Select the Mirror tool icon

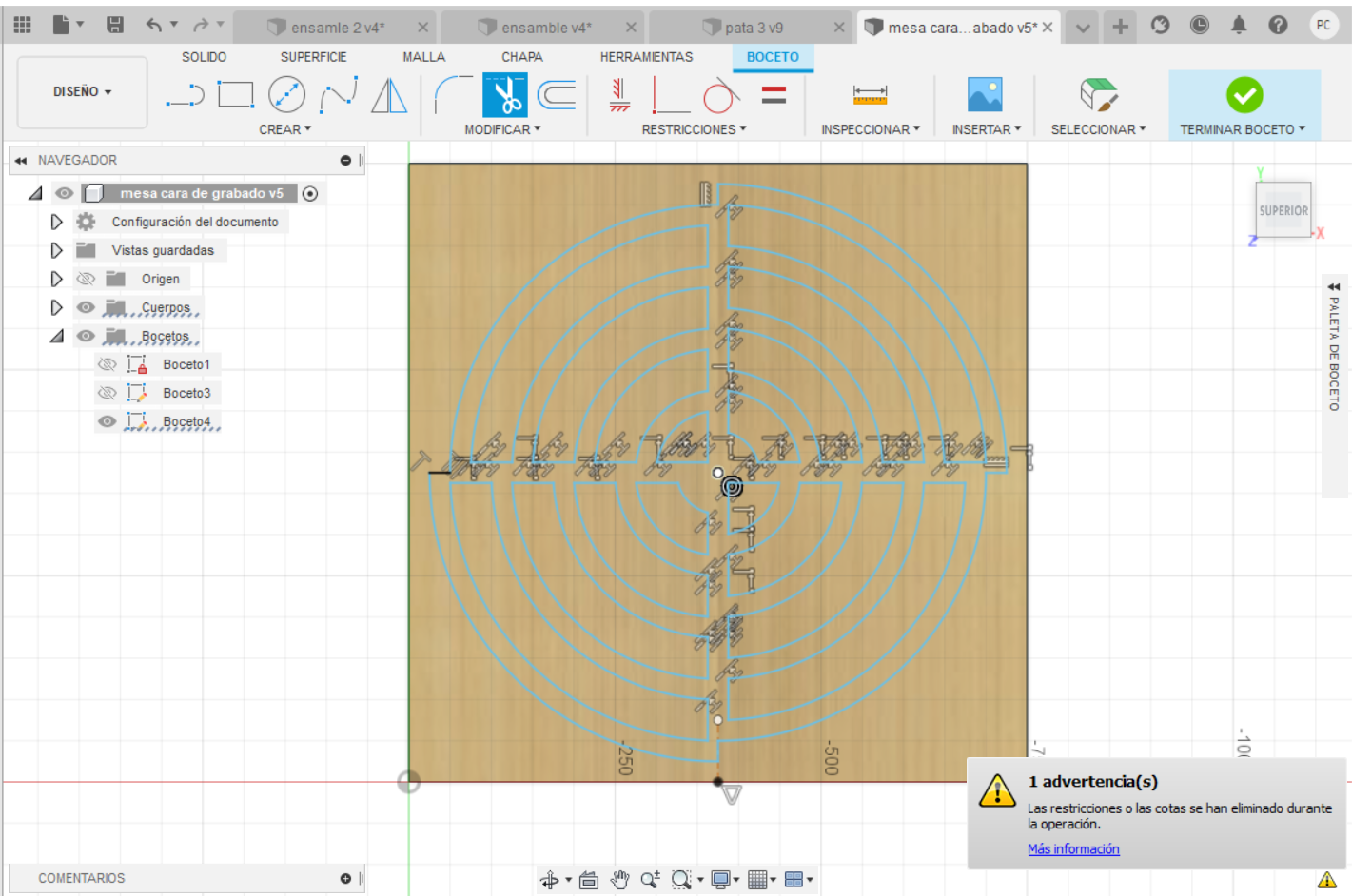coord(389,95)
